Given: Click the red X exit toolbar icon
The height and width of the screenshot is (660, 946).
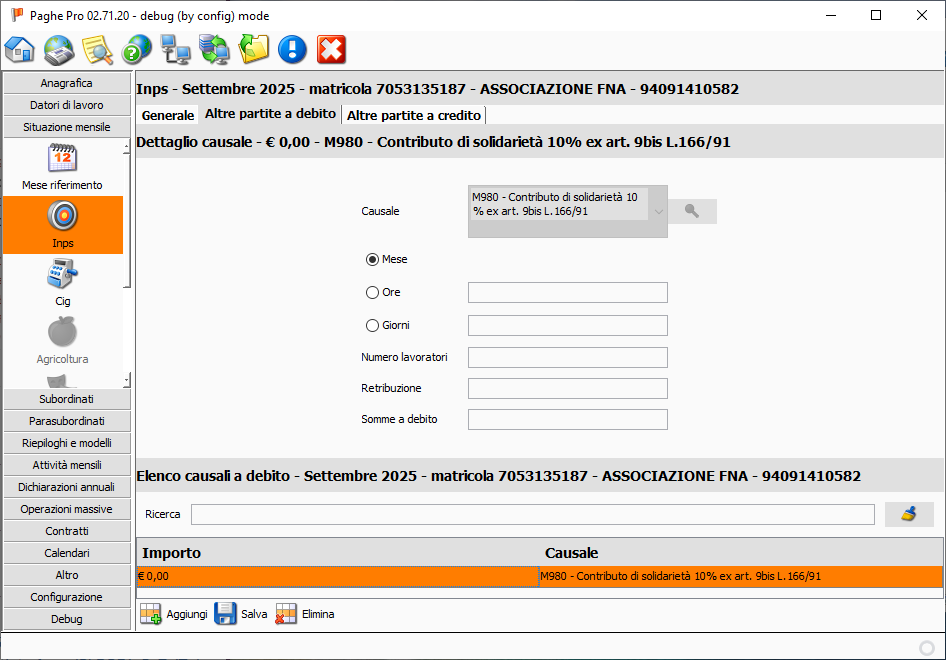Looking at the screenshot, I should (x=331, y=49).
